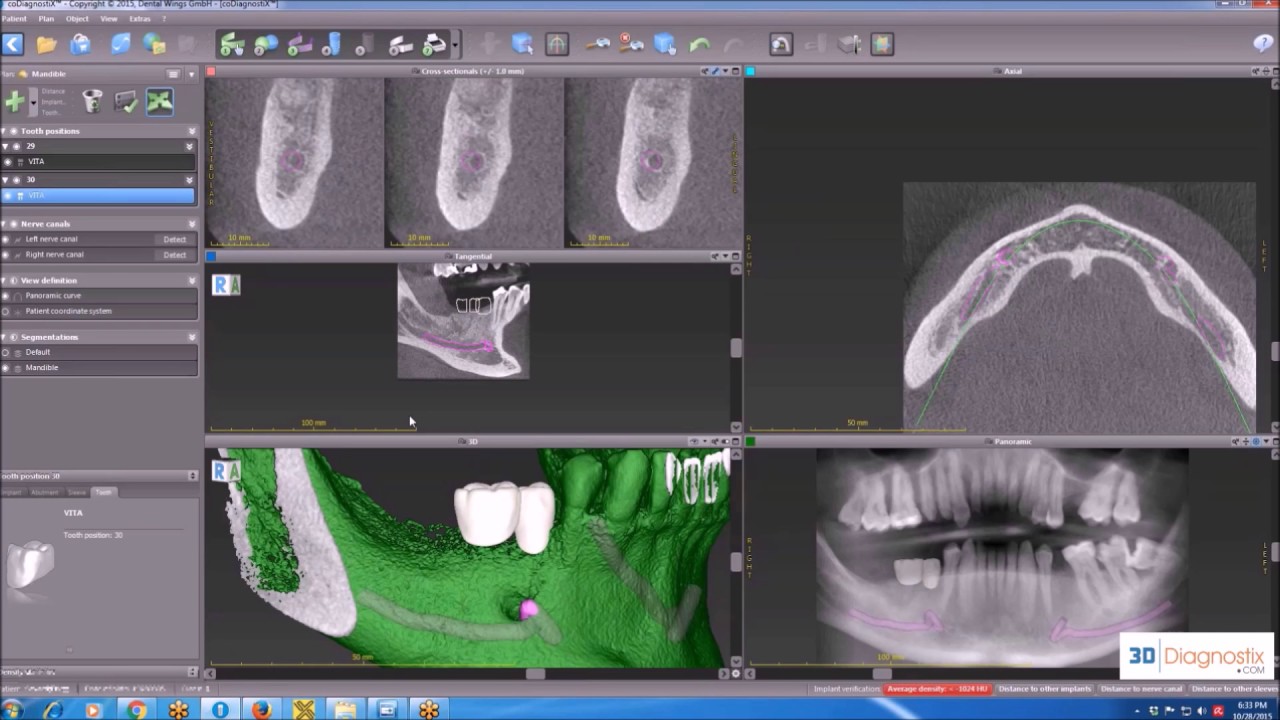Viewport: 1280px width, 720px height.
Task: Click the 3D view horizontal scrollbar handle
Action: point(536,674)
